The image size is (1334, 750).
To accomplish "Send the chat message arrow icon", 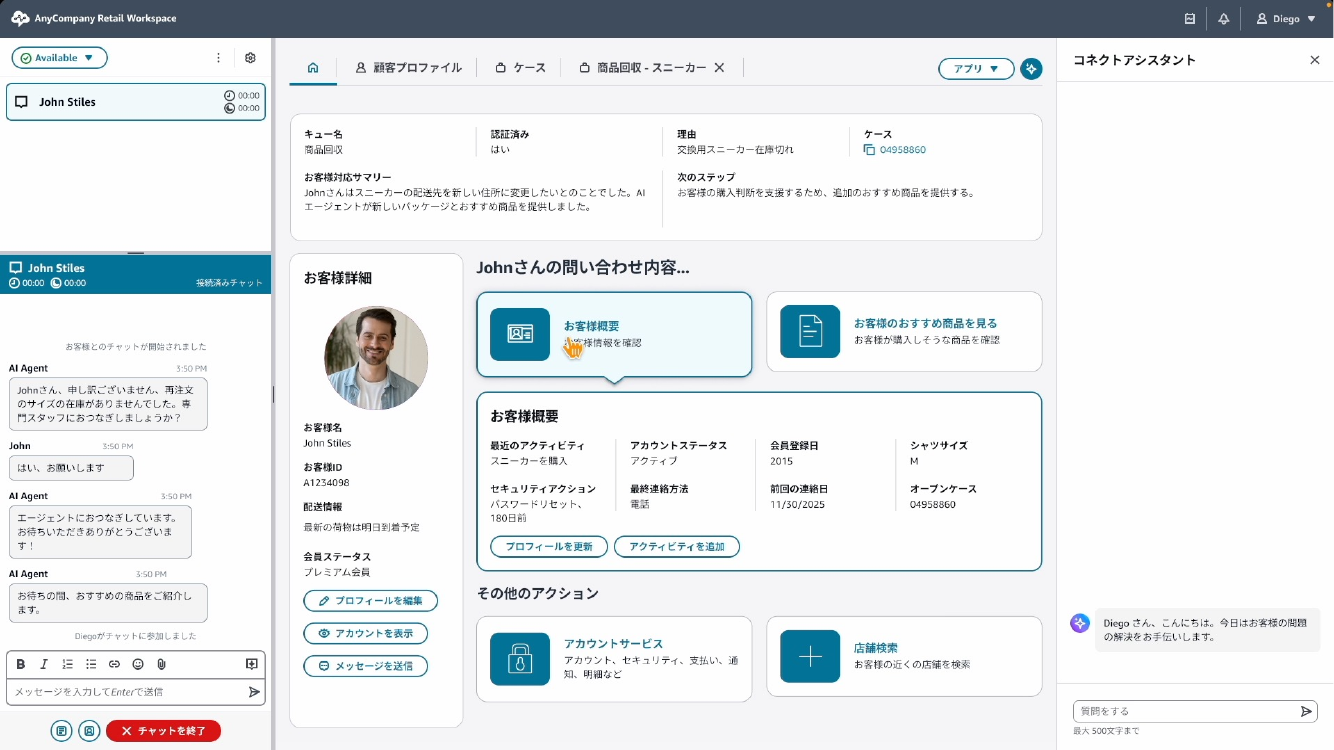I will [x=254, y=692].
